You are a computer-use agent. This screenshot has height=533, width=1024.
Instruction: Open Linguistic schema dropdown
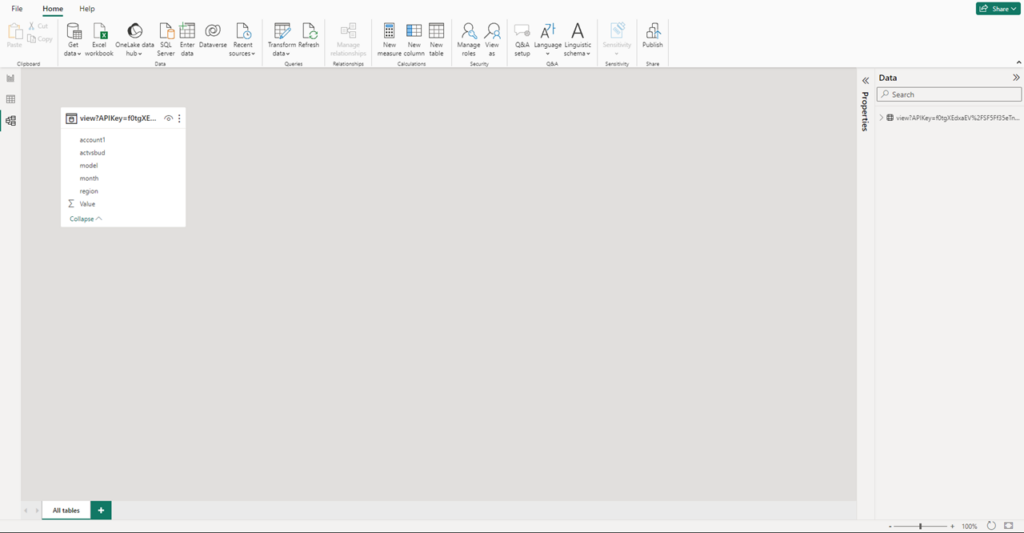[x=577, y=40]
